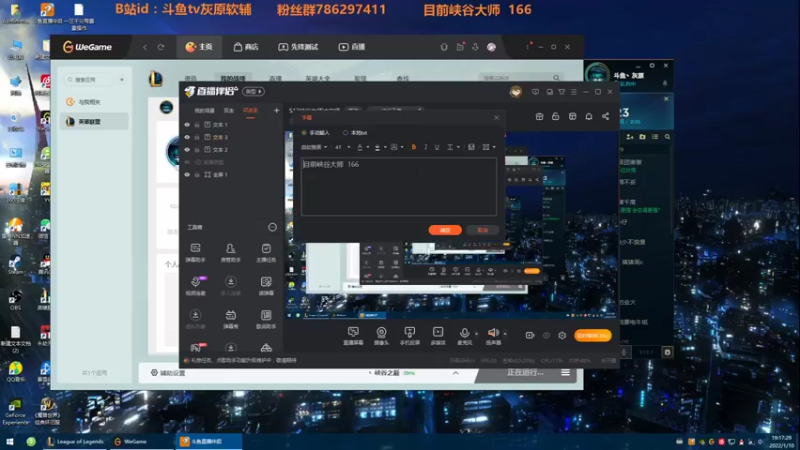
Task: Open the text background dropdown
Action: point(402,147)
